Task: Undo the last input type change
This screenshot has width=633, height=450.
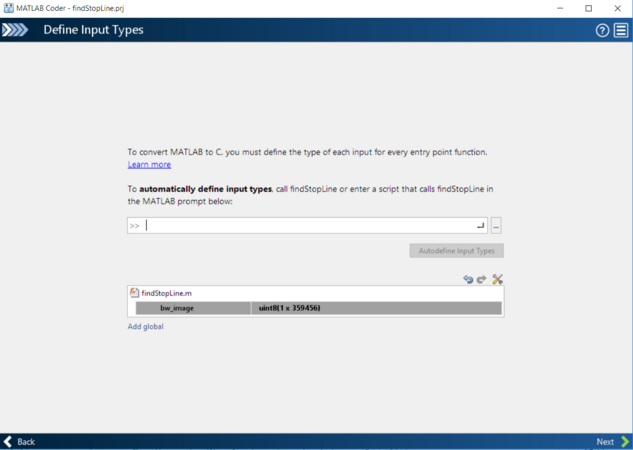Action: [x=468, y=279]
